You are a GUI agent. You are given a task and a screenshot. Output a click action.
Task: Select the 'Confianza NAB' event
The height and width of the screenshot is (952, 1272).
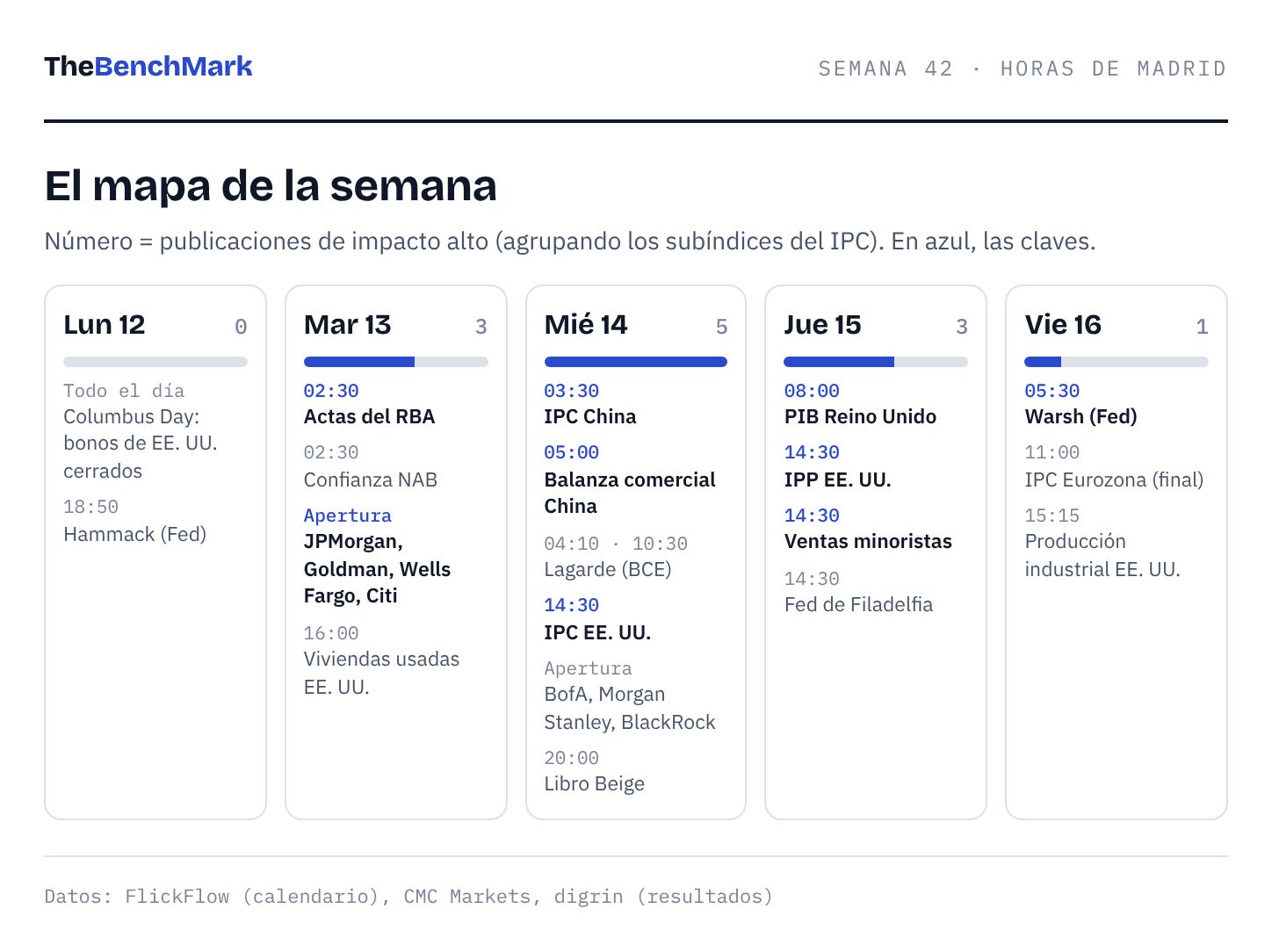pyautogui.click(x=371, y=480)
